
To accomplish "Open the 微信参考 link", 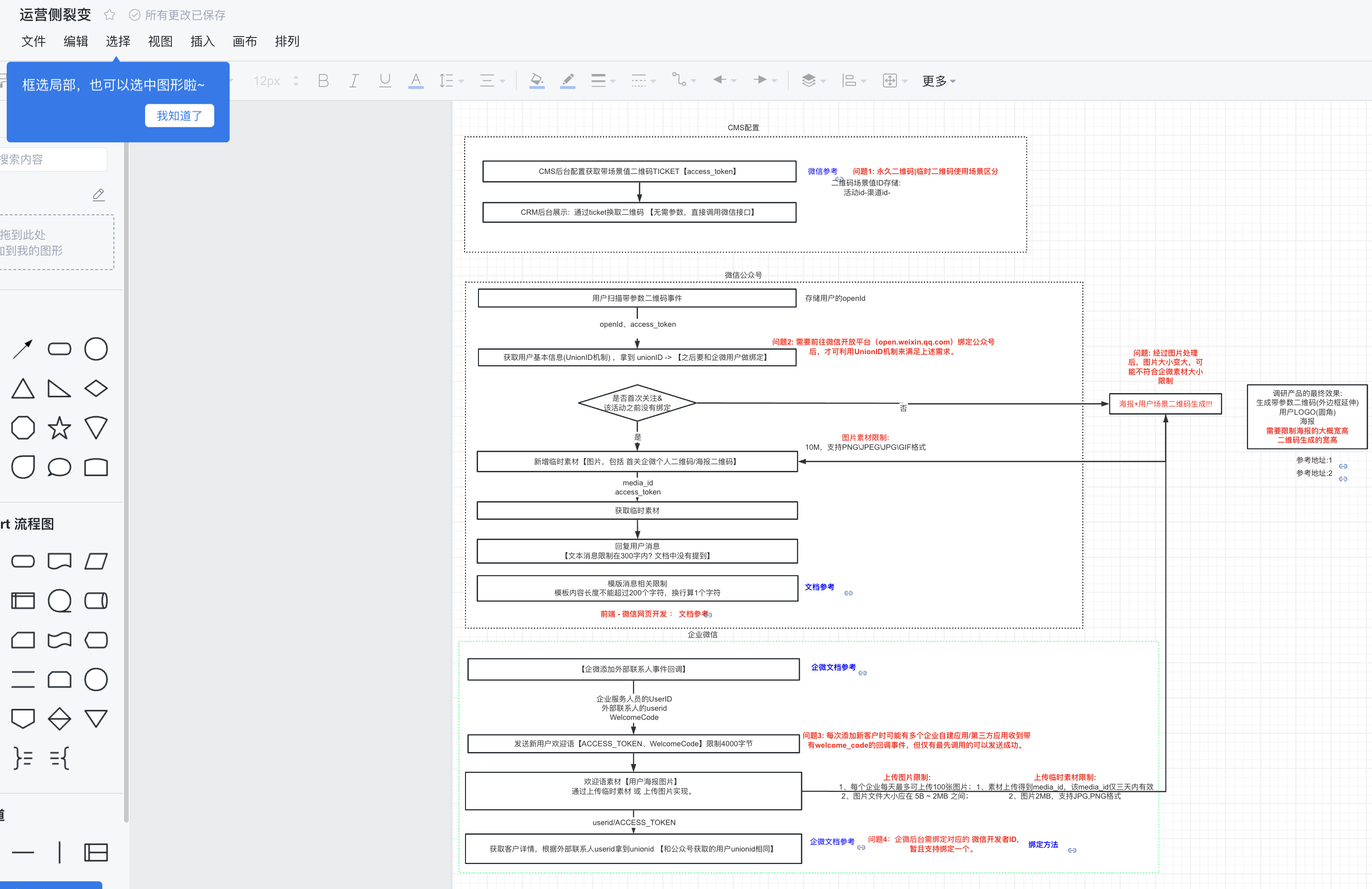I will (x=822, y=171).
